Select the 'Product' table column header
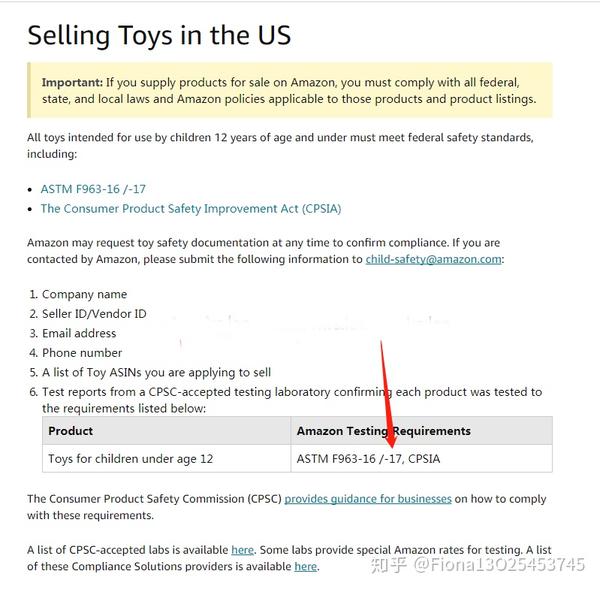The width and height of the screenshot is (600, 589). pyautogui.click(x=166, y=431)
